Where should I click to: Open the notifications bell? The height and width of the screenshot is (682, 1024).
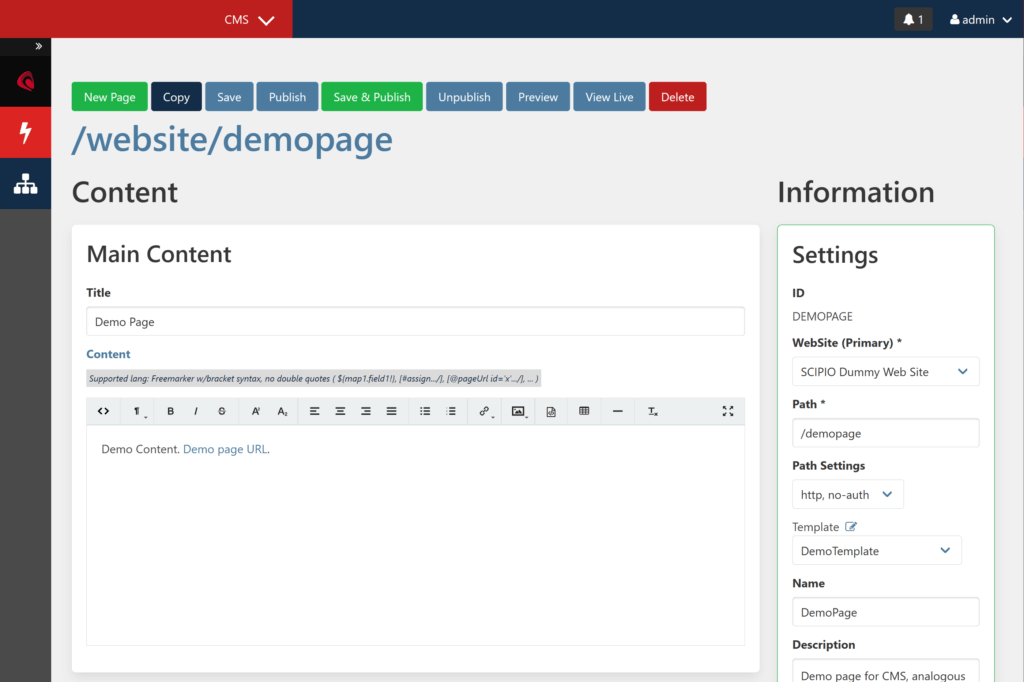point(912,19)
